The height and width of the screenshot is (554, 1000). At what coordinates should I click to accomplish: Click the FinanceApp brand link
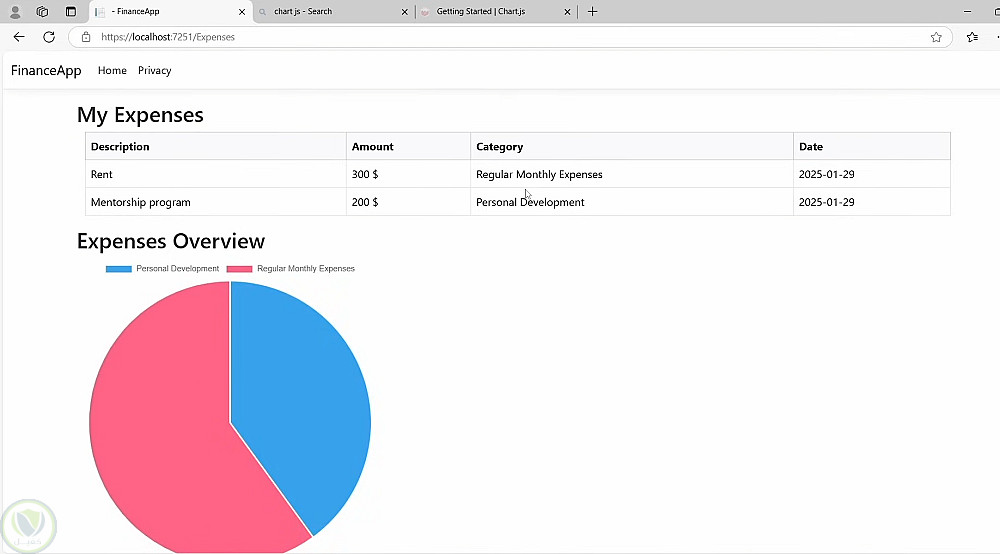click(46, 71)
